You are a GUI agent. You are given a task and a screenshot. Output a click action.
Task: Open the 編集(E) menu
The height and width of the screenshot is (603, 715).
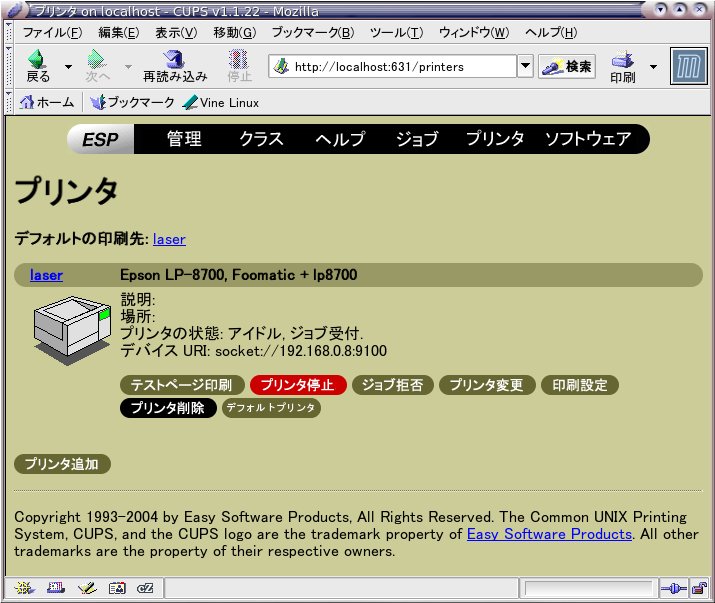119,32
